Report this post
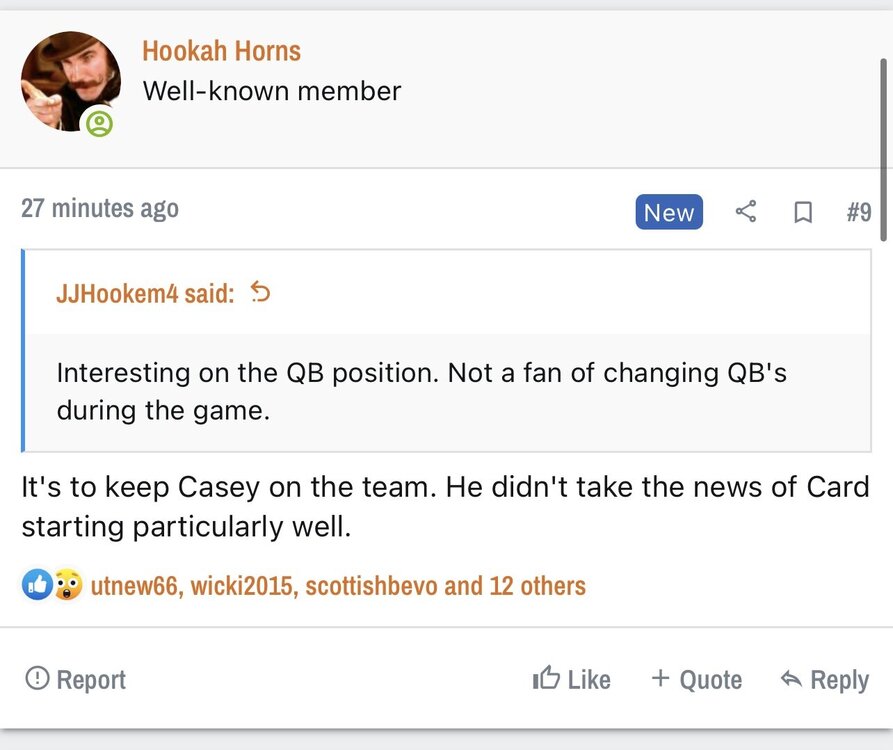The width and height of the screenshot is (893, 750). (76, 680)
